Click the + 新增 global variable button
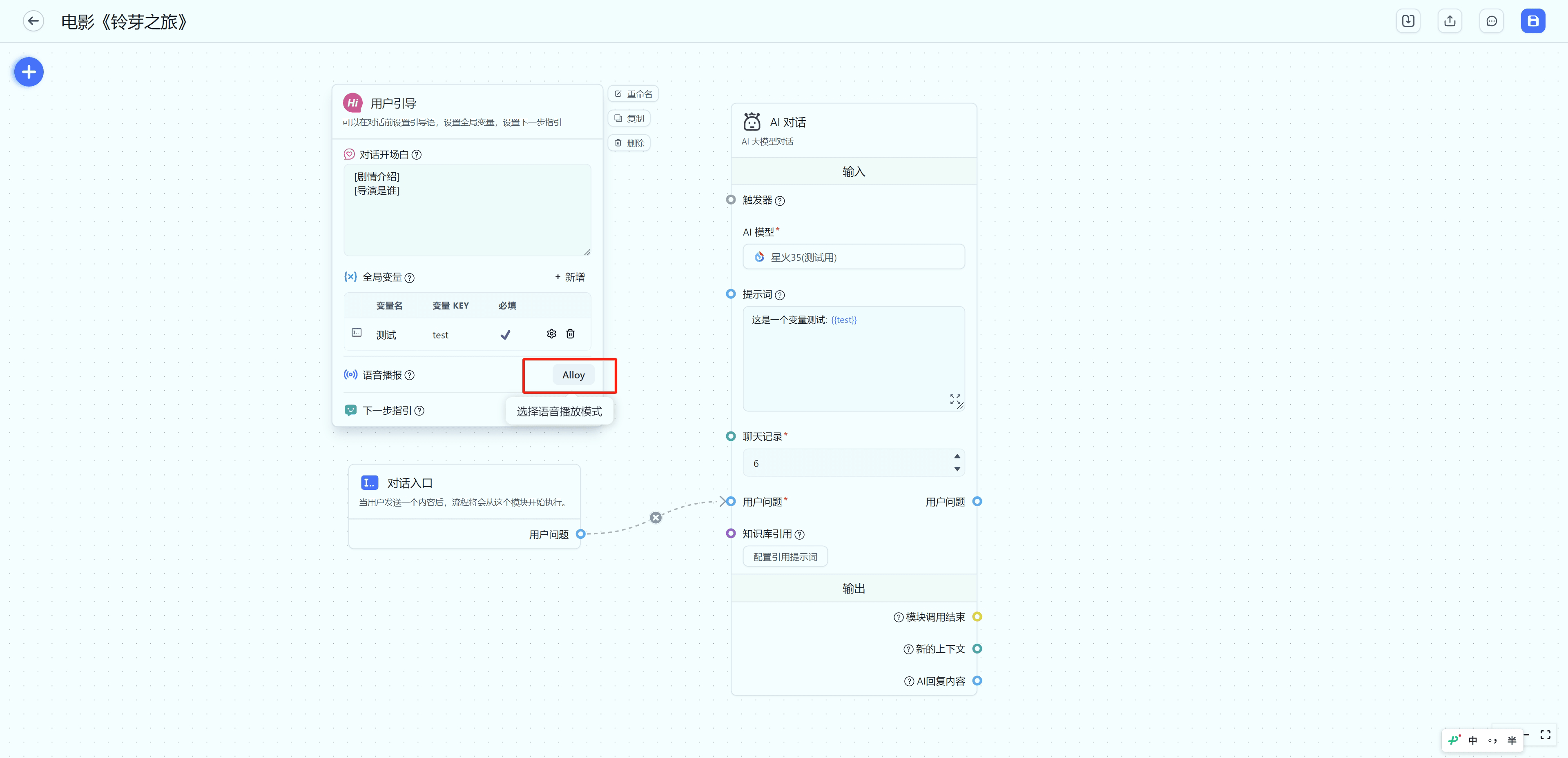This screenshot has height=758, width=1568. click(570, 278)
